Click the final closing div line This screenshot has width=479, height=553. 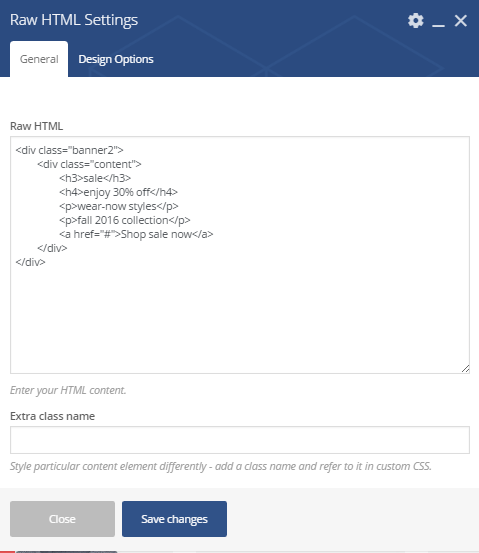click(30, 262)
